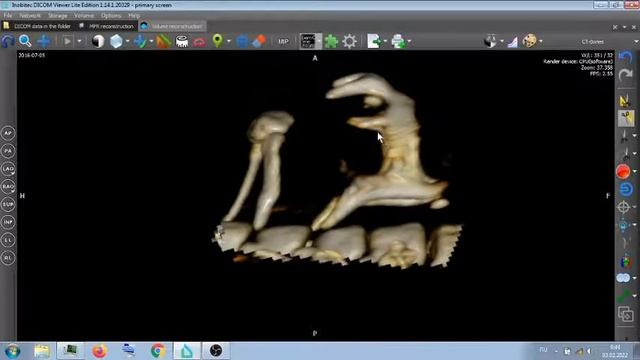Select the Volume reconstruction tab

coord(173,26)
